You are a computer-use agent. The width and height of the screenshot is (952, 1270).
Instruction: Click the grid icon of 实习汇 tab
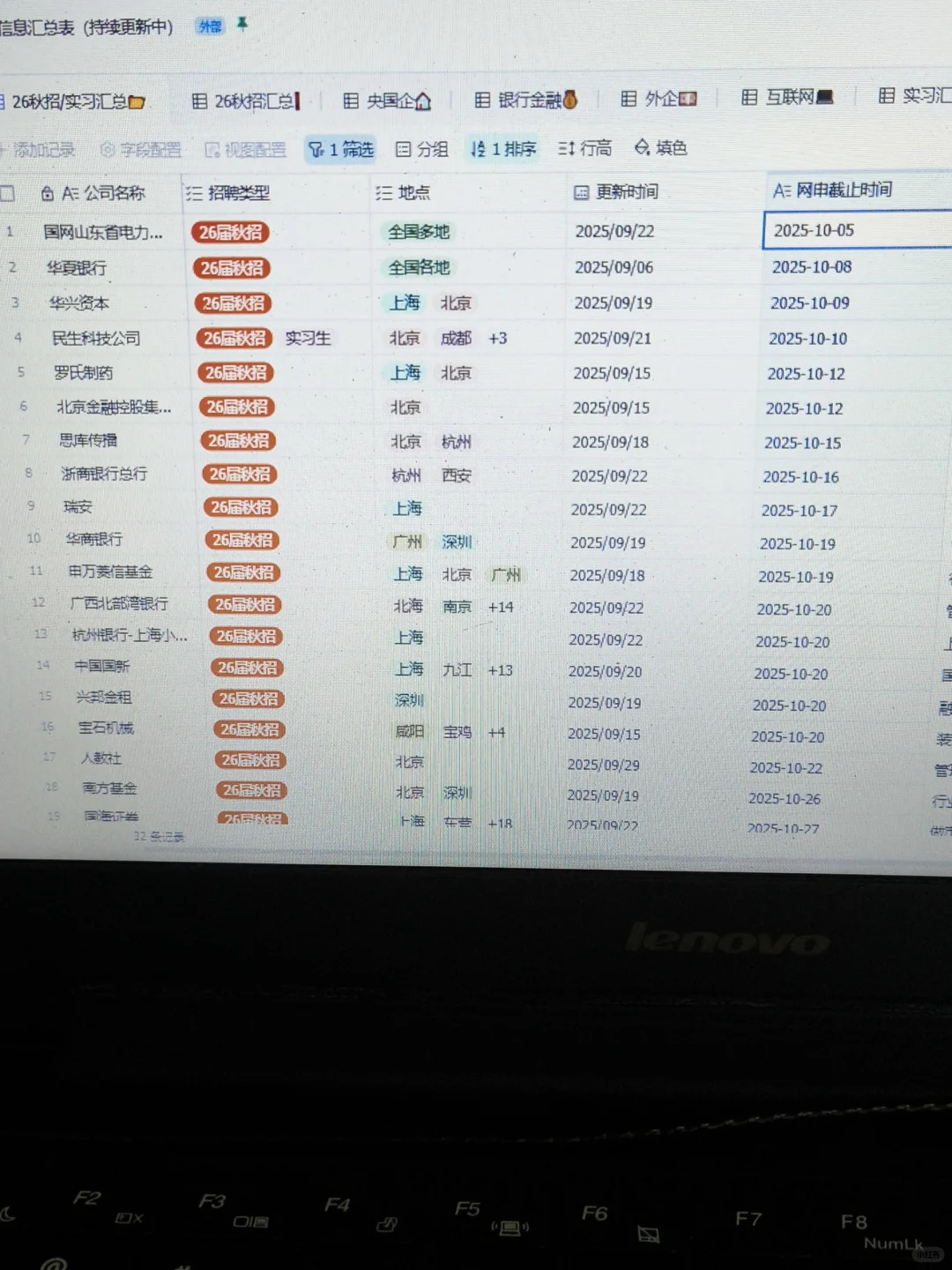887,95
